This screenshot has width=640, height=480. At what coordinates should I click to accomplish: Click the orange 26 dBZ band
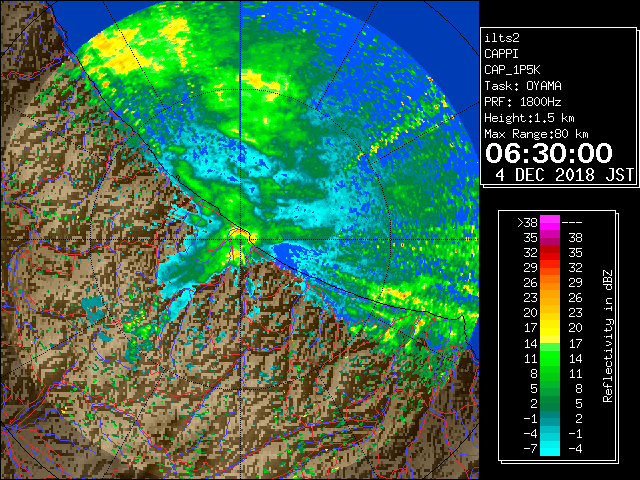tap(550, 283)
